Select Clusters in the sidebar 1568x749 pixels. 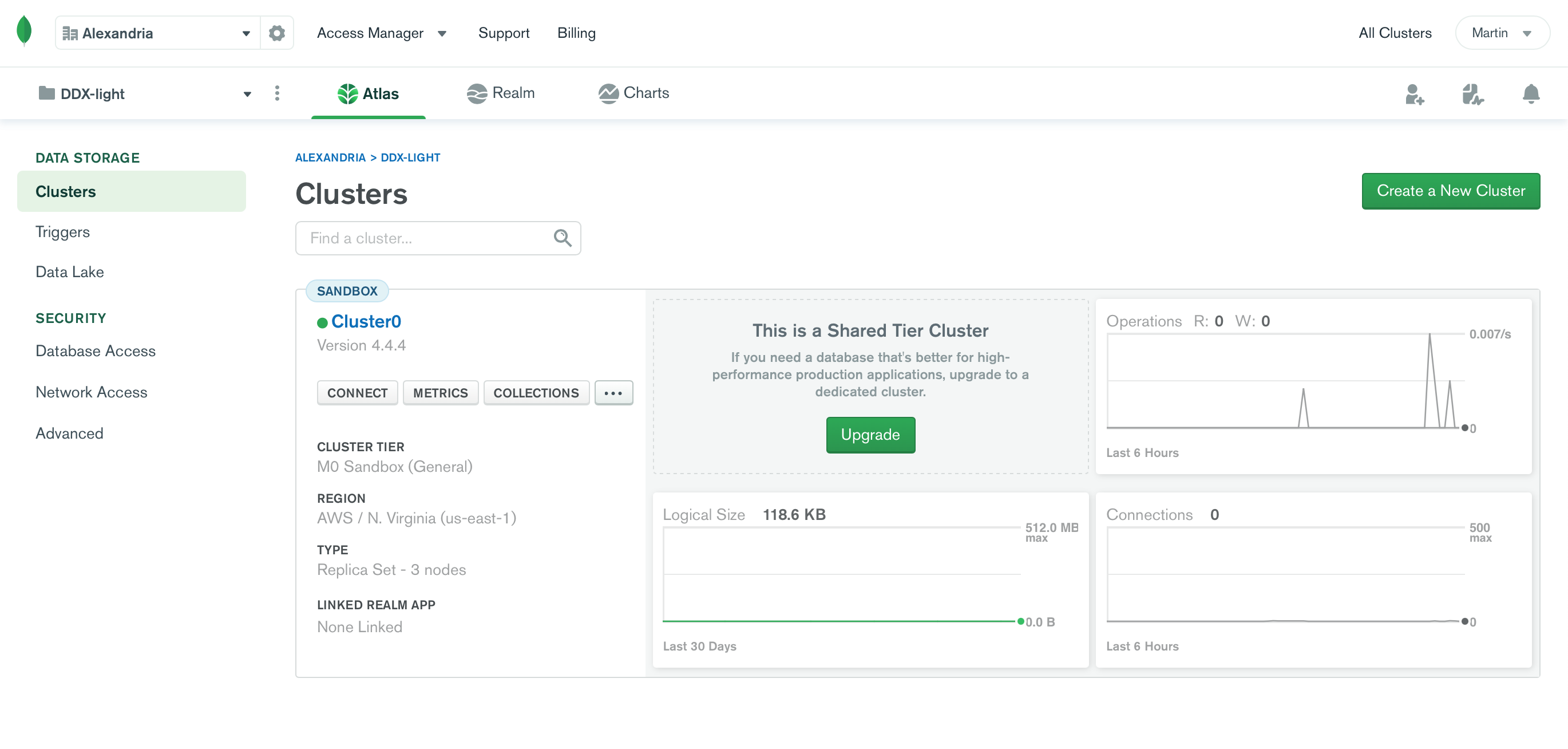132,191
